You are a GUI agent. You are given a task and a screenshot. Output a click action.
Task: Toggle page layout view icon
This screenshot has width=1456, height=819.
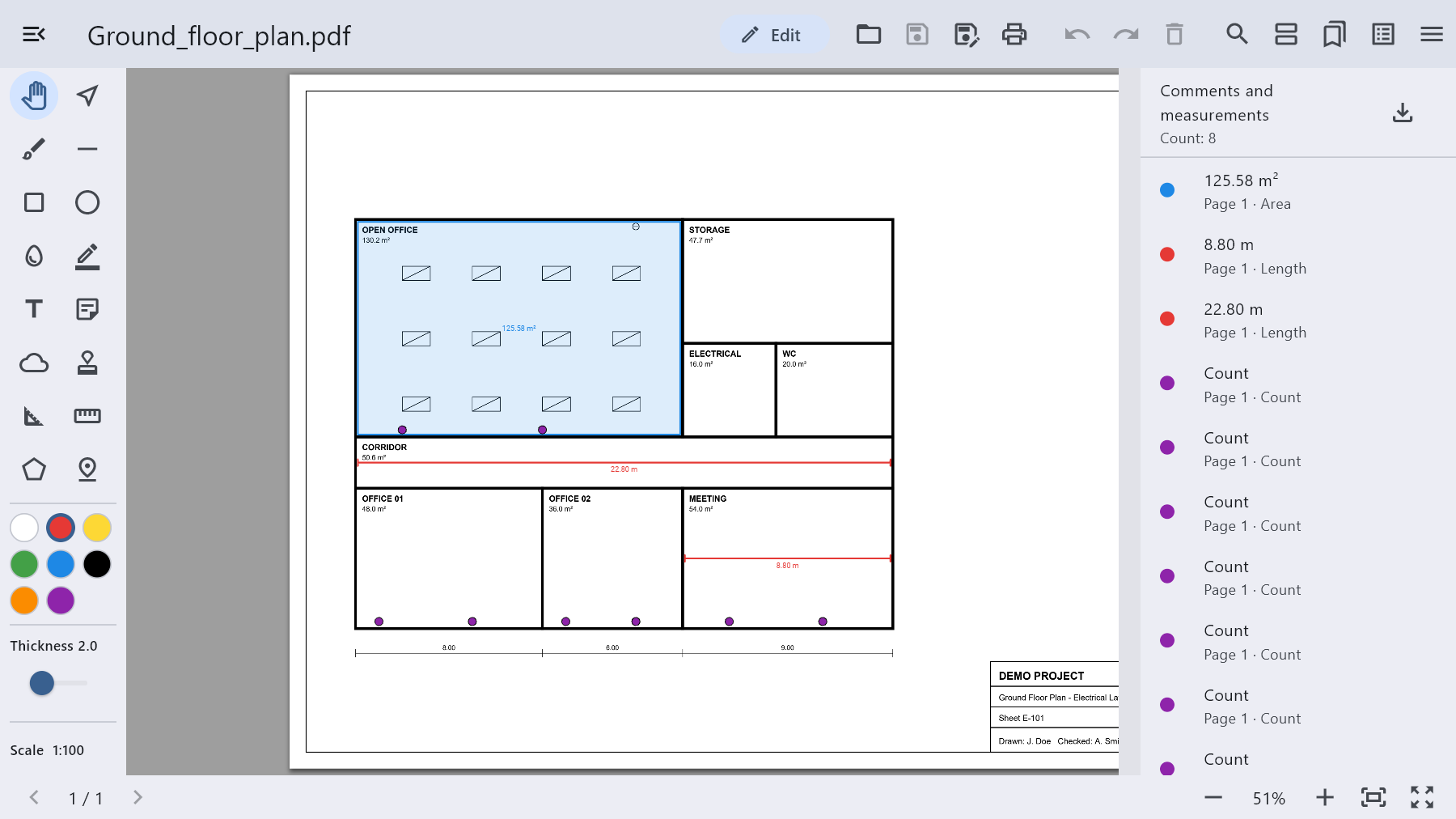click(1286, 34)
